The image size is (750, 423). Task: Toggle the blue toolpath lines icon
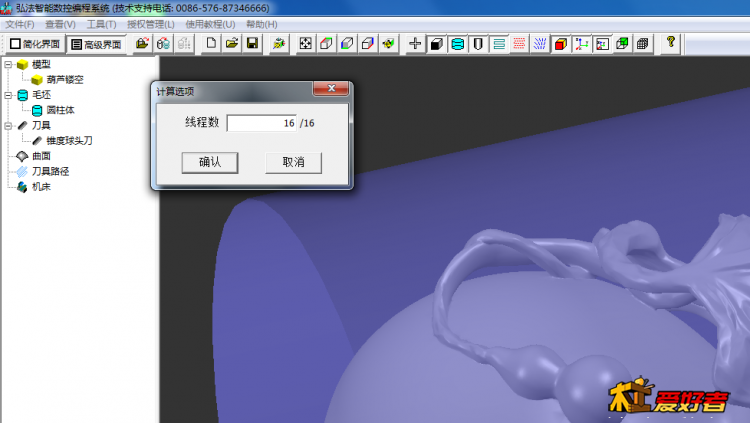pos(540,44)
